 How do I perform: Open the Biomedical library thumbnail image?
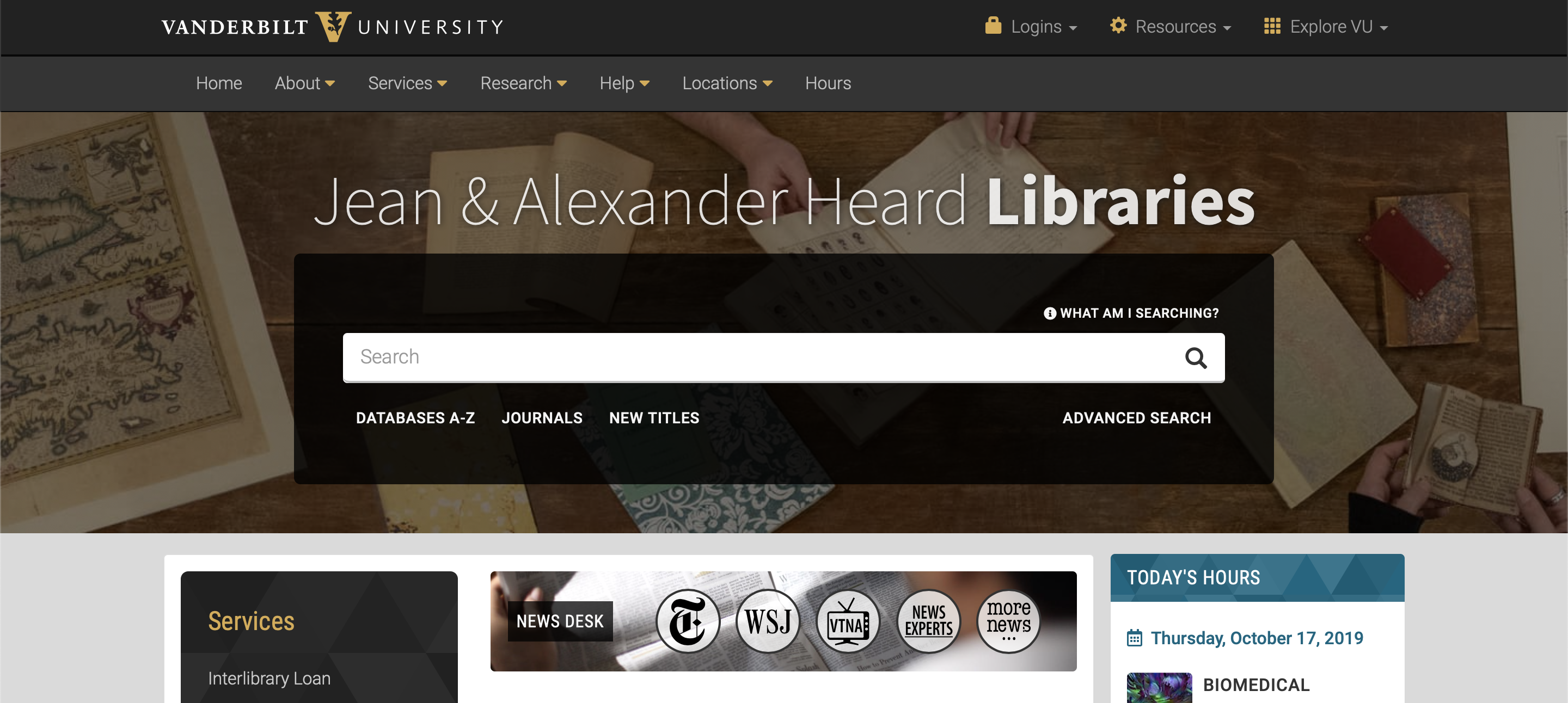[x=1159, y=688]
